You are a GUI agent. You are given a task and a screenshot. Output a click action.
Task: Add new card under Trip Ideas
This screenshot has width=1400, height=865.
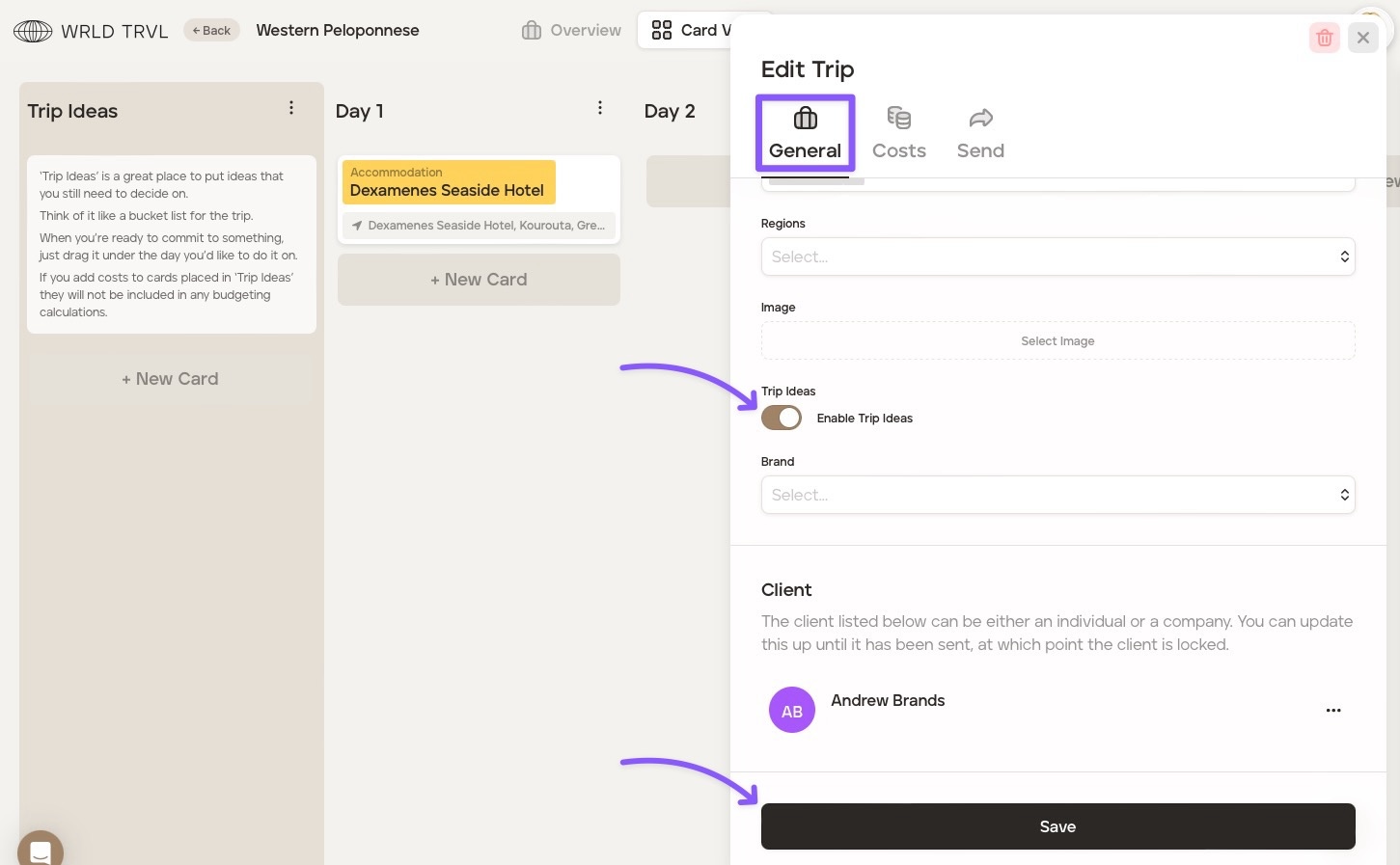click(x=170, y=379)
